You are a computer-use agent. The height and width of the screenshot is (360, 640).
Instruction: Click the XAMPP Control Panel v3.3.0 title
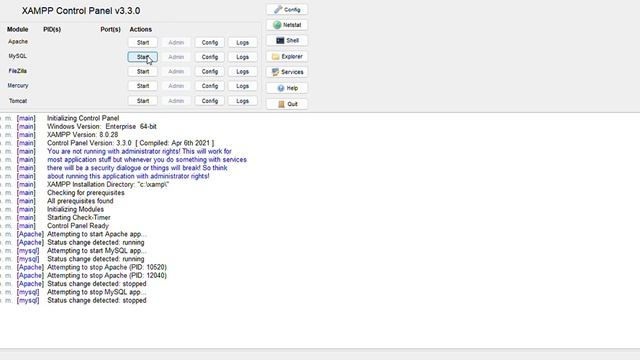pyautogui.click(x=81, y=11)
